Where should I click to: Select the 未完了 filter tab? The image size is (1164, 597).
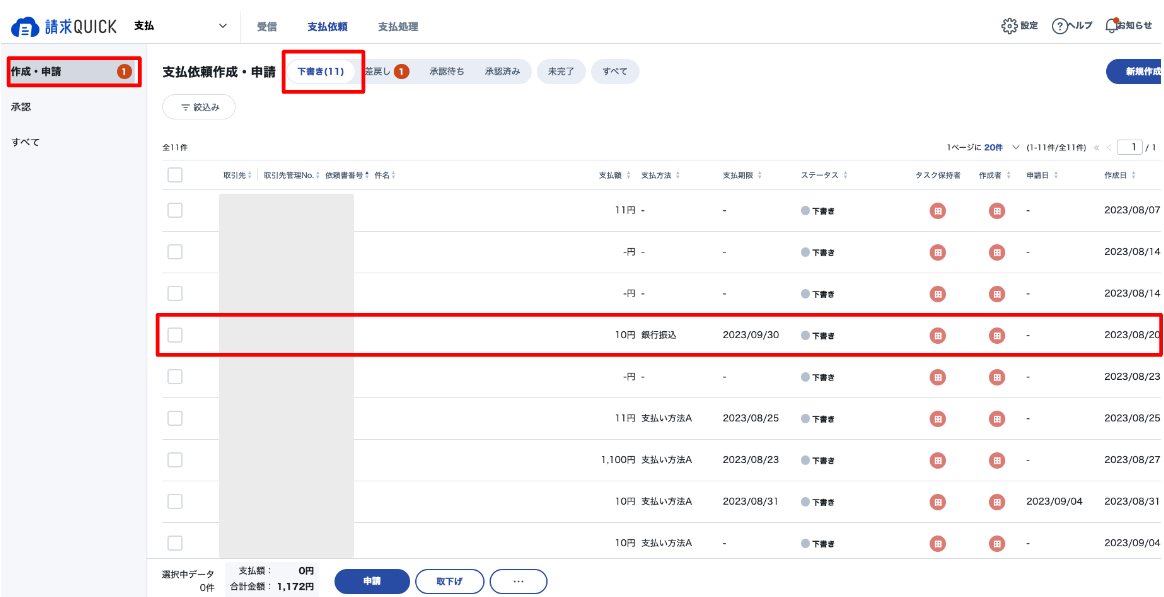561,71
